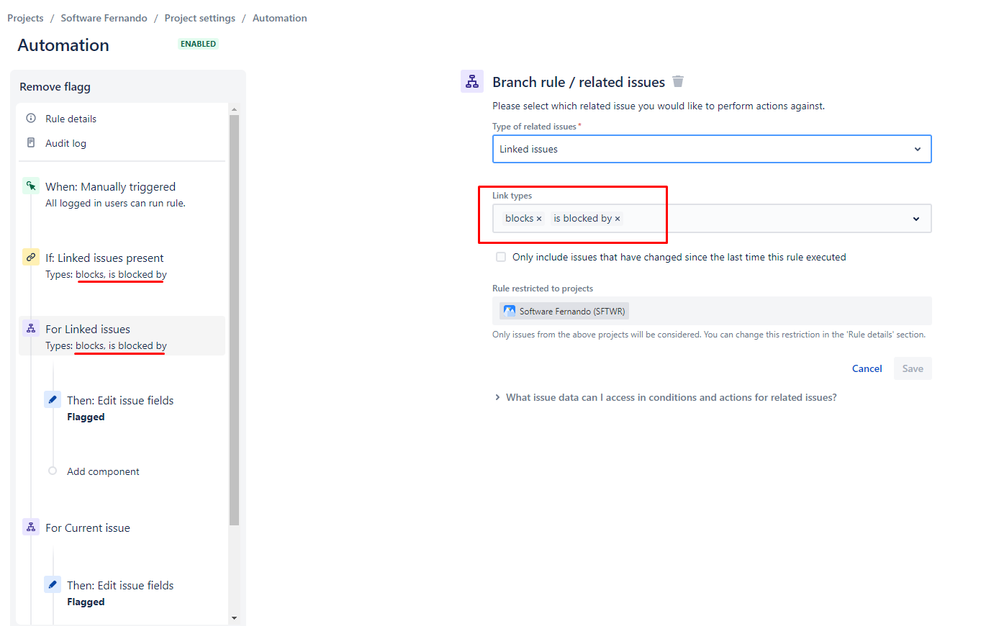Click pencil icon of second Edit issue fields
Image resolution: width=999 pixels, height=626 pixels.
[x=52, y=585]
